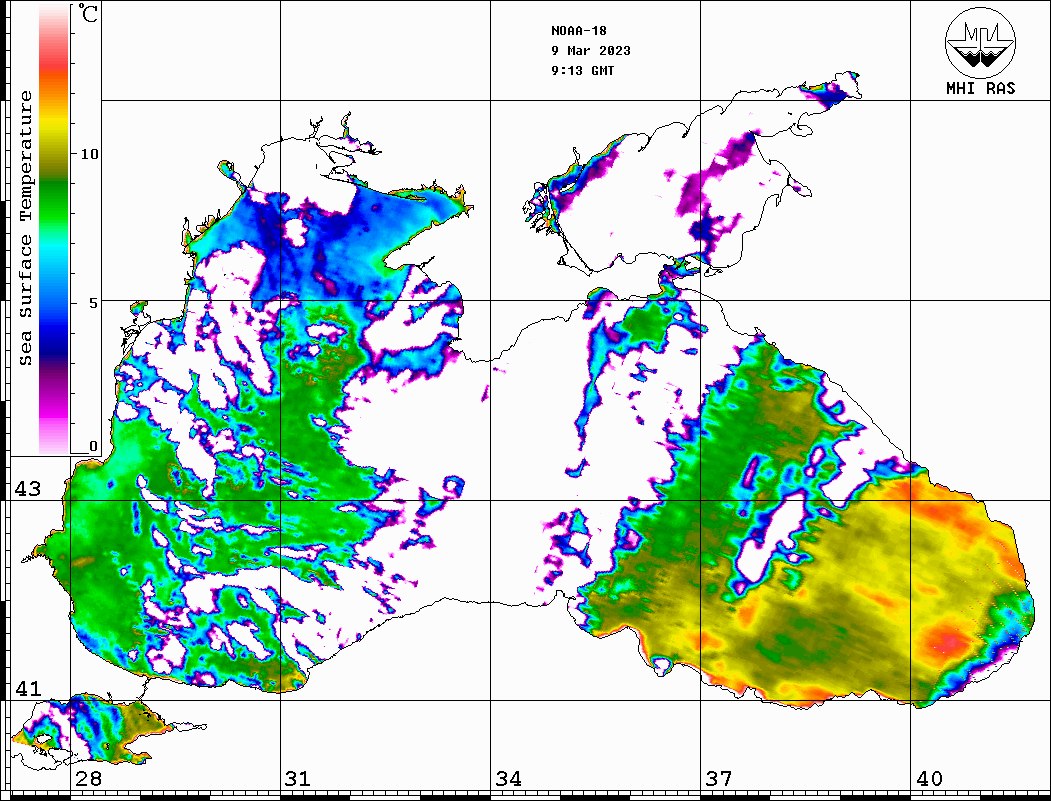Image resolution: width=1051 pixels, height=801 pixels.
Task: Click longitude label '37'
Action: pos(719,778)
